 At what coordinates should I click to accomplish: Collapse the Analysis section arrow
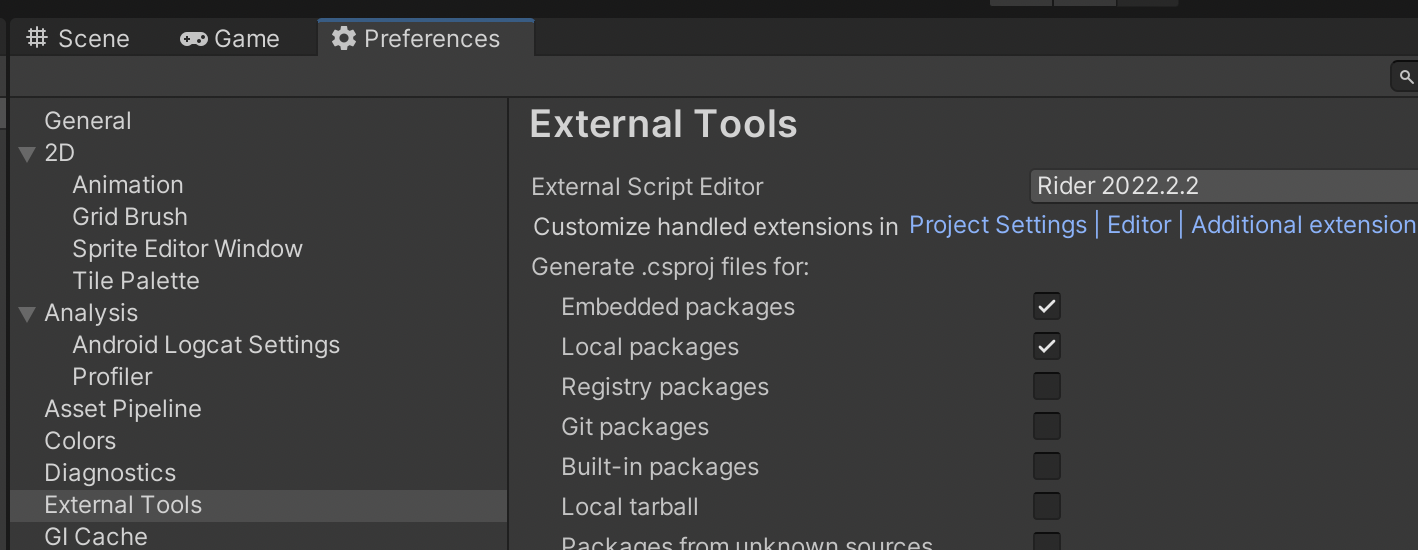pyautogui.click(x=27, y=314)
